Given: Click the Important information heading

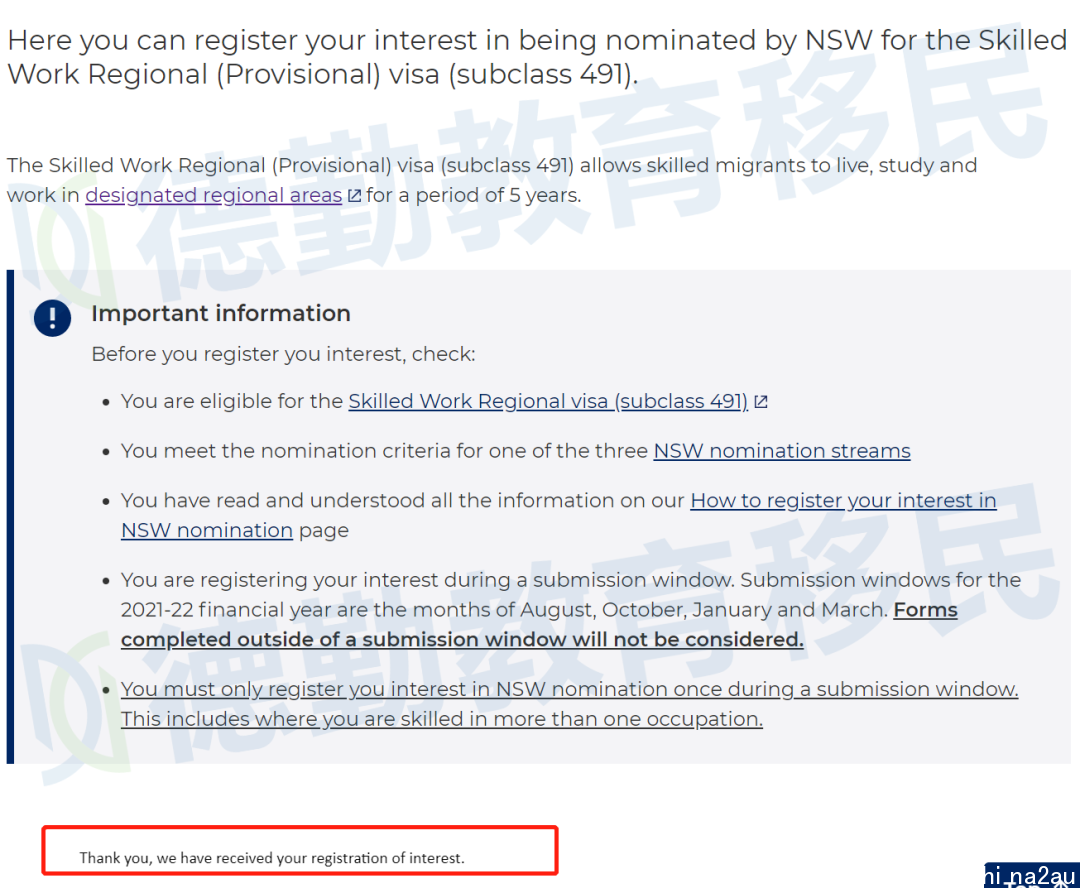Looking at the screenshot, I should [x=221, y=313].
